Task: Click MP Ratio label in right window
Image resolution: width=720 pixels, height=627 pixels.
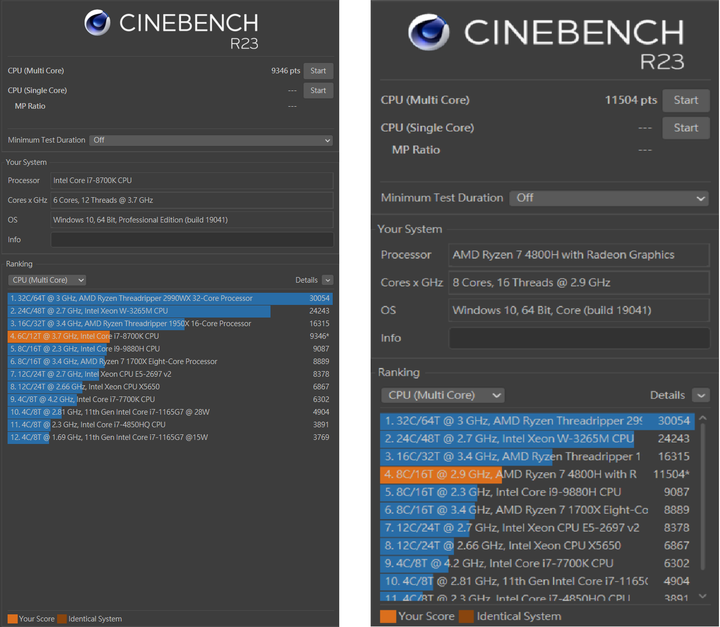Action: tap(416, 150)
